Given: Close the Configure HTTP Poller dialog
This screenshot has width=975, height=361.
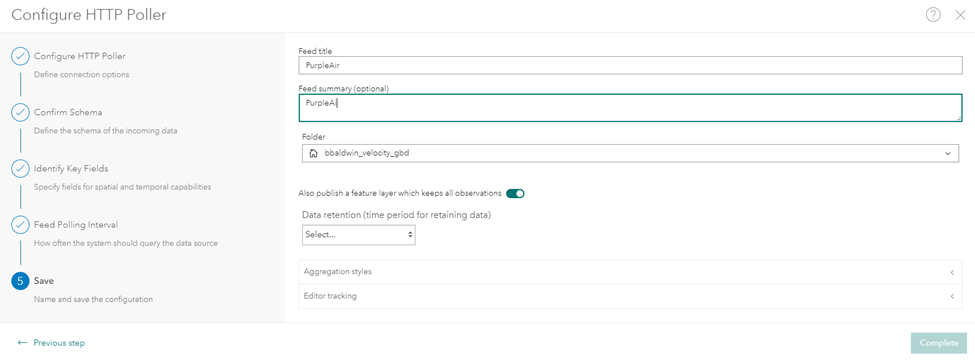Looking at the screenshot, I should click(x=960, y=16).
